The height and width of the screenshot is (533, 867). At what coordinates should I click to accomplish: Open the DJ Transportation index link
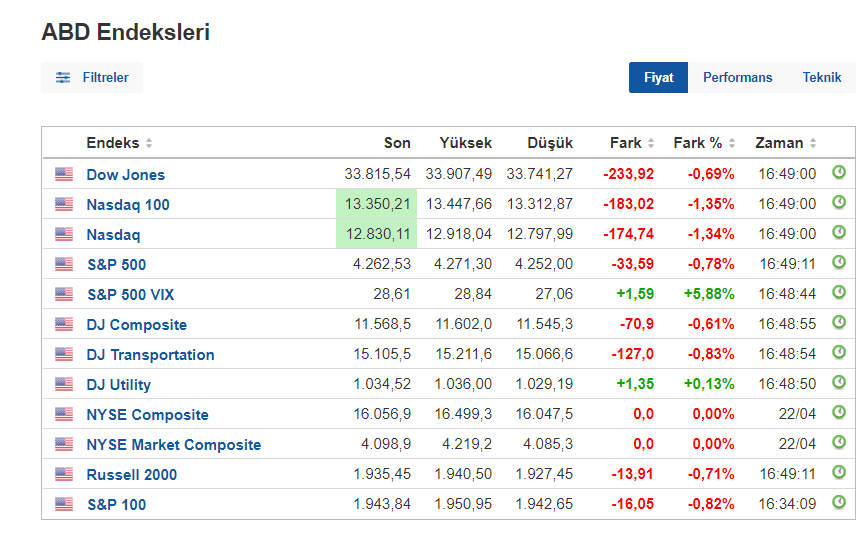(150, 354)
